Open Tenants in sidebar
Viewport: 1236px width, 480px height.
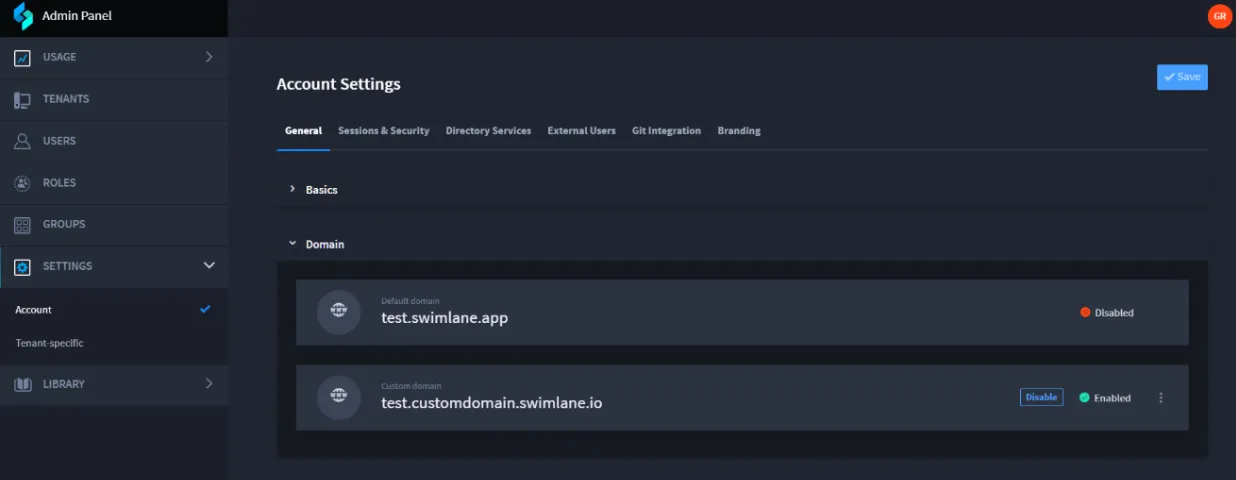[114, 99]
